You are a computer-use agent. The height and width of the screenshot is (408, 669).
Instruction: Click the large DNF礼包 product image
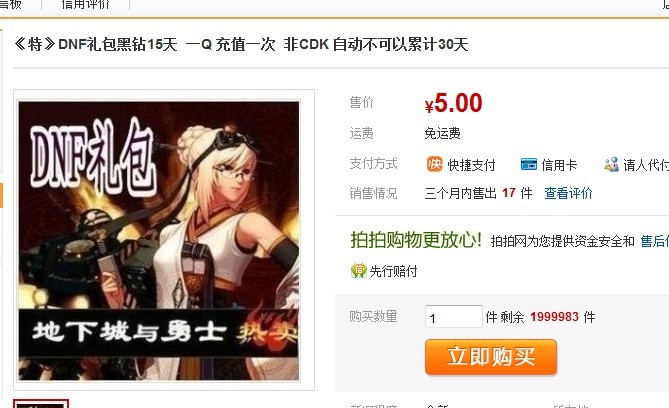coord(159,241)
